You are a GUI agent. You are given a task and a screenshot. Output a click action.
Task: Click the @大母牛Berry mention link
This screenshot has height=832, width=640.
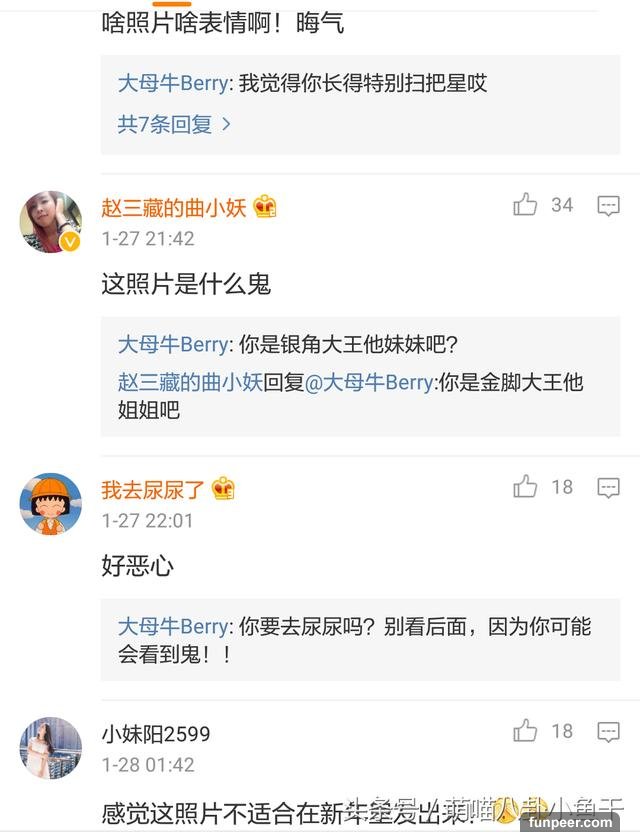368,382
